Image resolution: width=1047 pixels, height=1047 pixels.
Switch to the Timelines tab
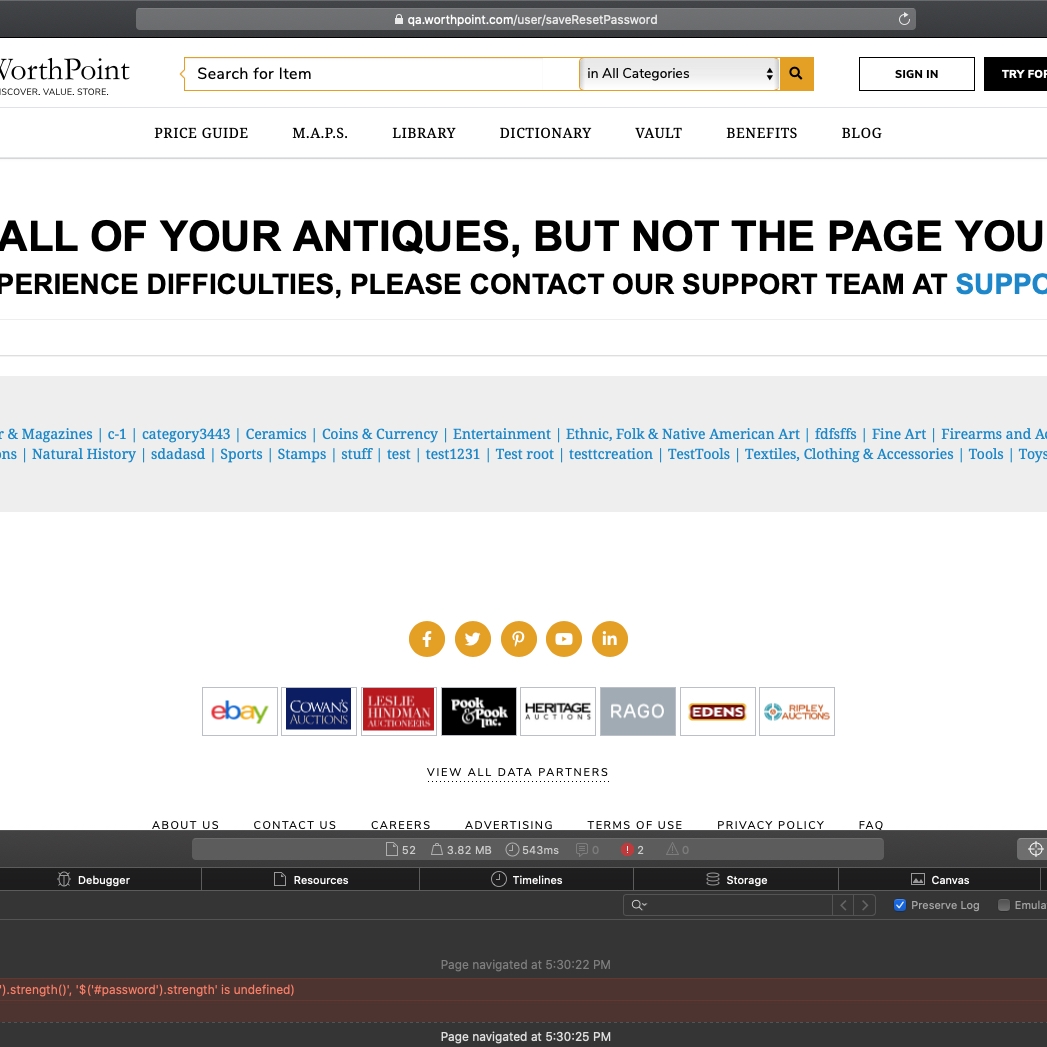point(527,879)
